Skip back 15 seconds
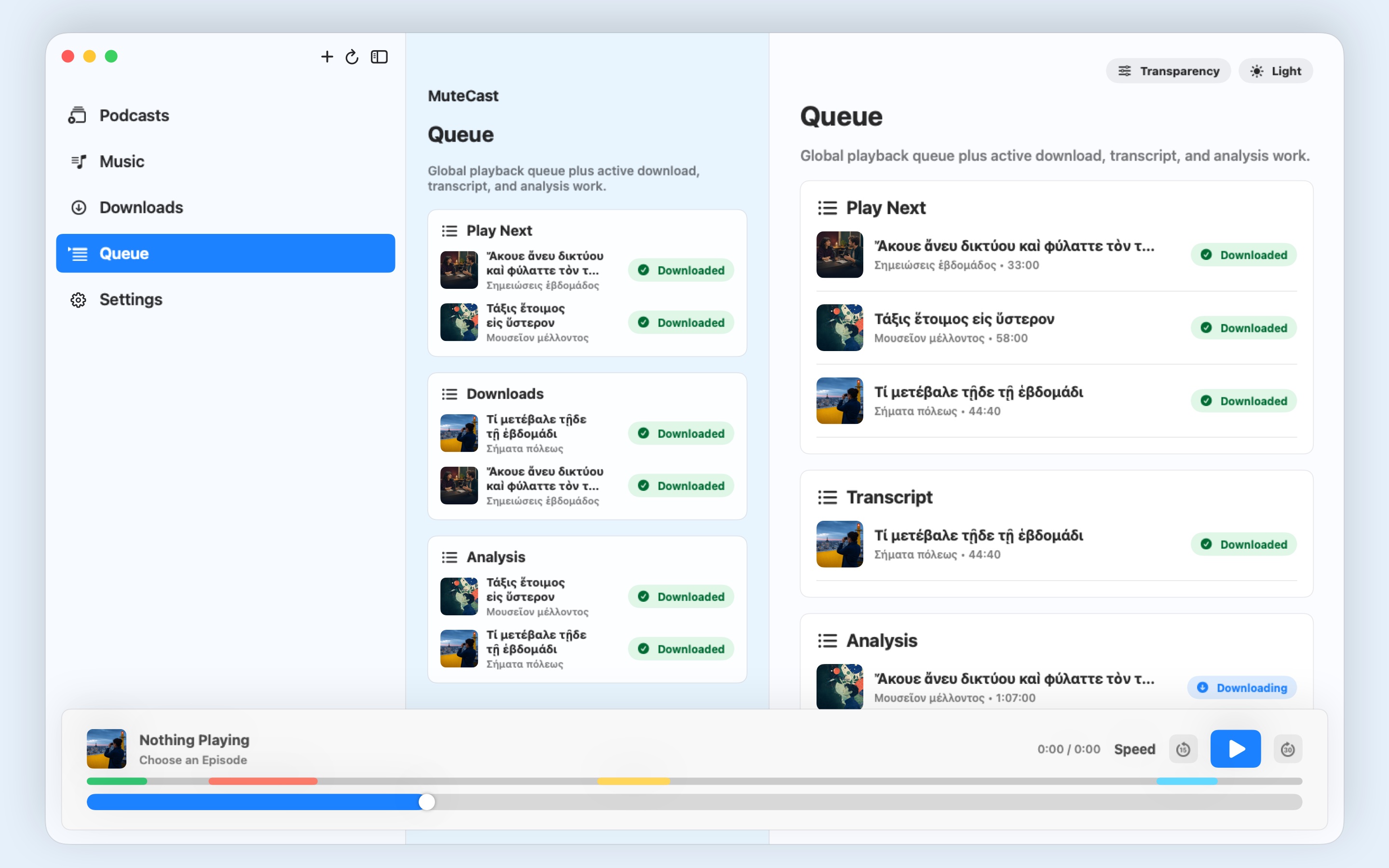Viewport: 1389px width, 868px height. tap(1183, 748)
